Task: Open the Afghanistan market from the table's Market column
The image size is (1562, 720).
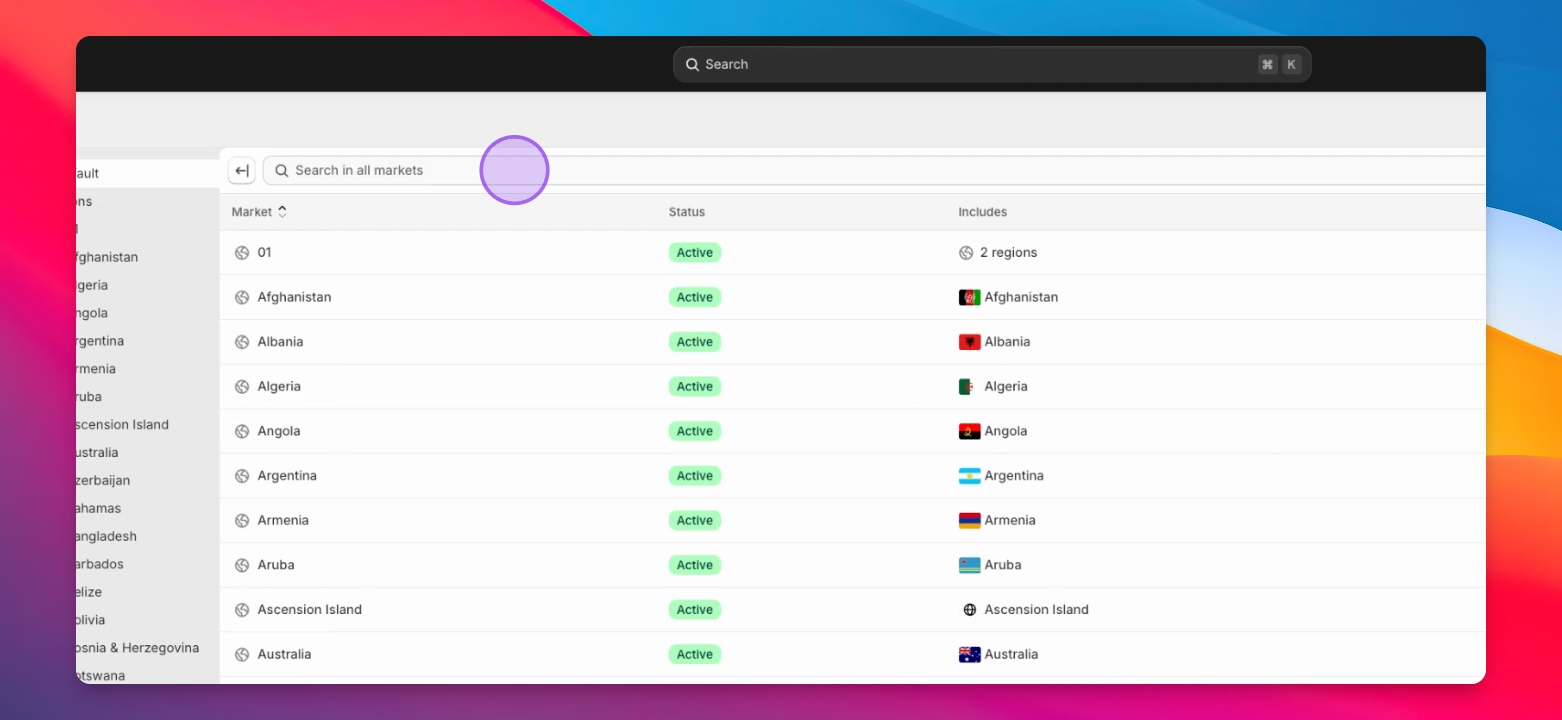Action: tap(294, 297)
